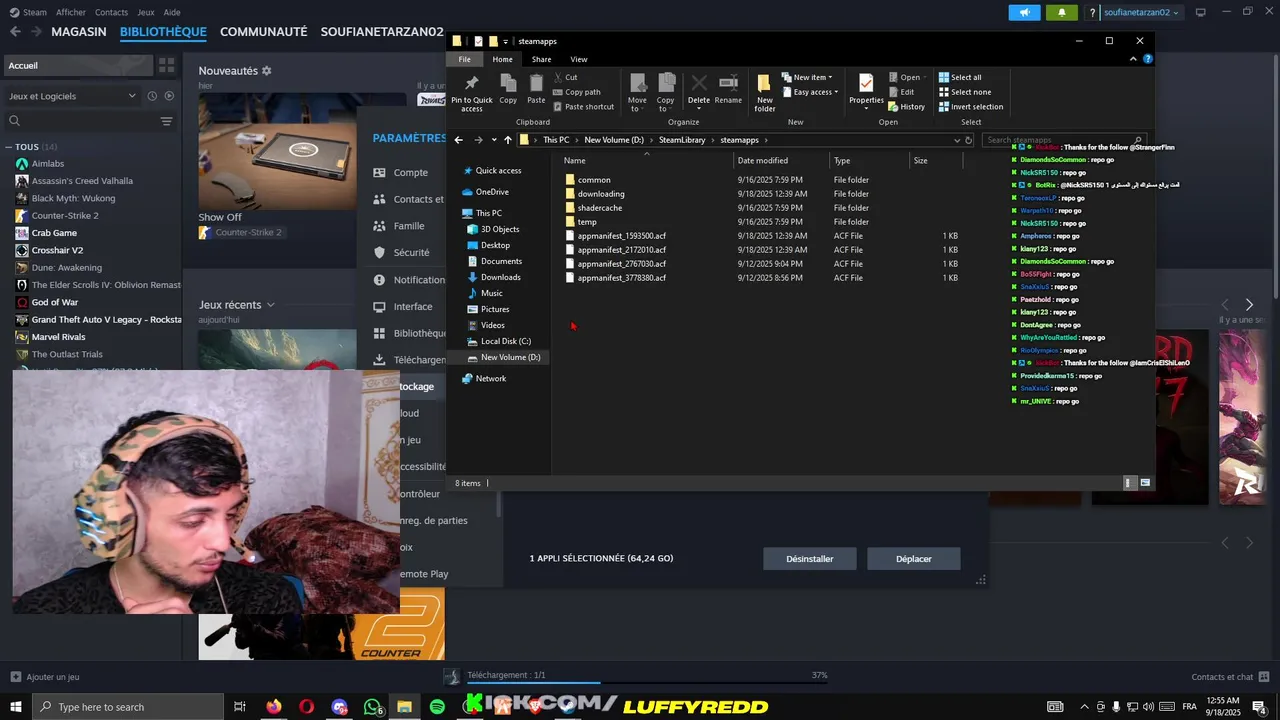Open the Copy to dropdown
Screen dimensions: 1280x720
pos(666,92)
